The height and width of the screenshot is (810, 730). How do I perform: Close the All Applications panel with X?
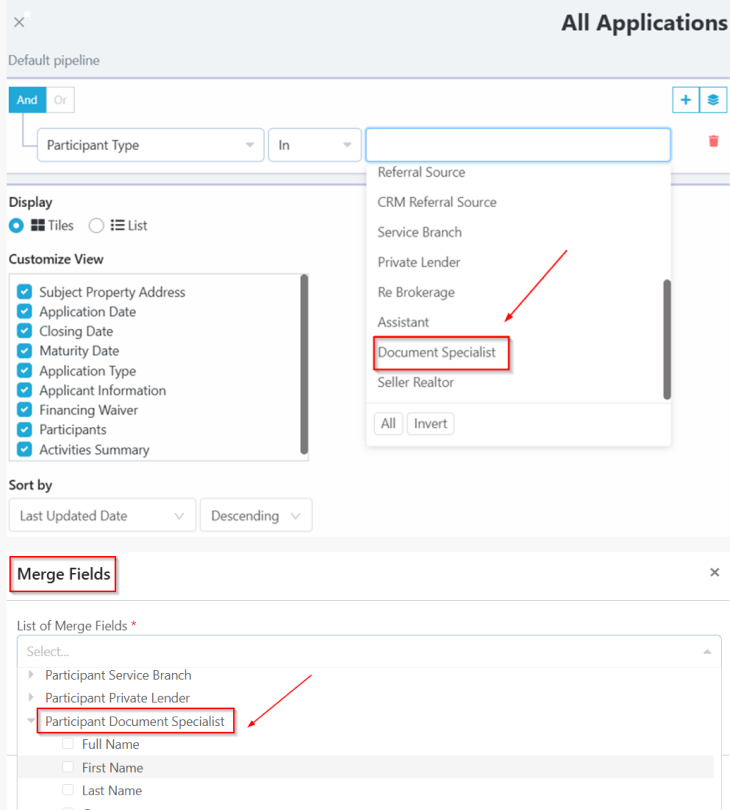point(19,22)
